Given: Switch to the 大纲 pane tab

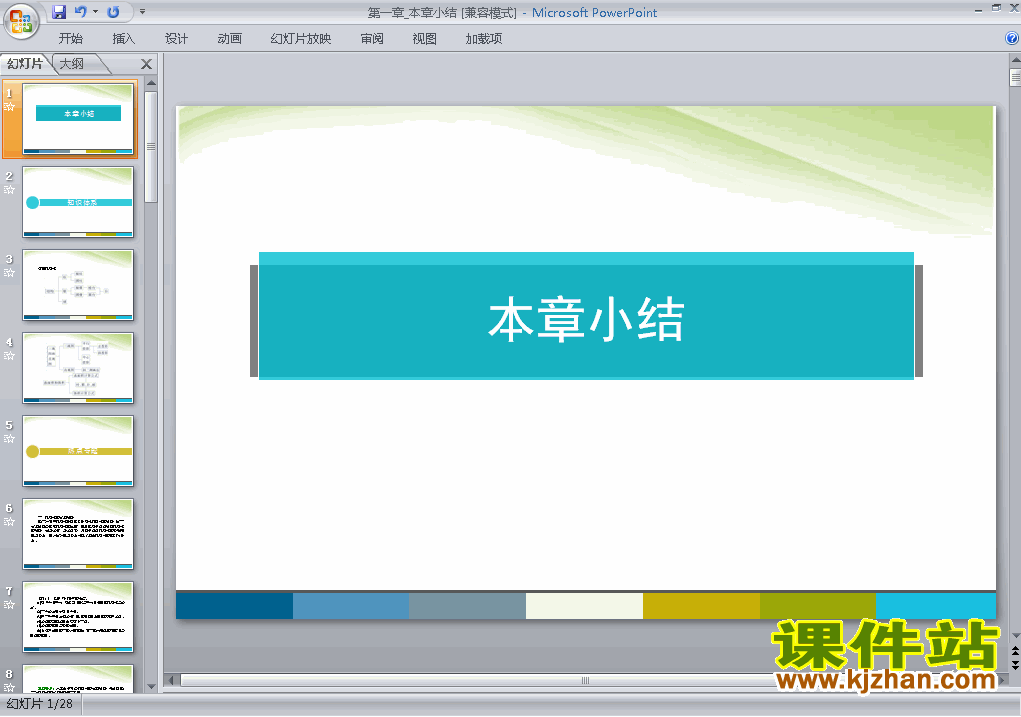Looking at the screenshot, I should pyautogui.click(x=73, y=64).
